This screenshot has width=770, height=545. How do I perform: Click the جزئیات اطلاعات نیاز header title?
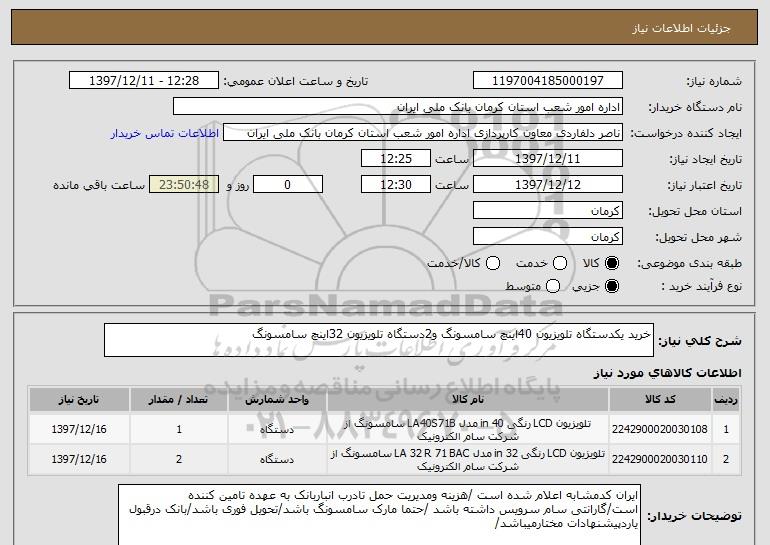pyautogui.click(x=681, y=28)
